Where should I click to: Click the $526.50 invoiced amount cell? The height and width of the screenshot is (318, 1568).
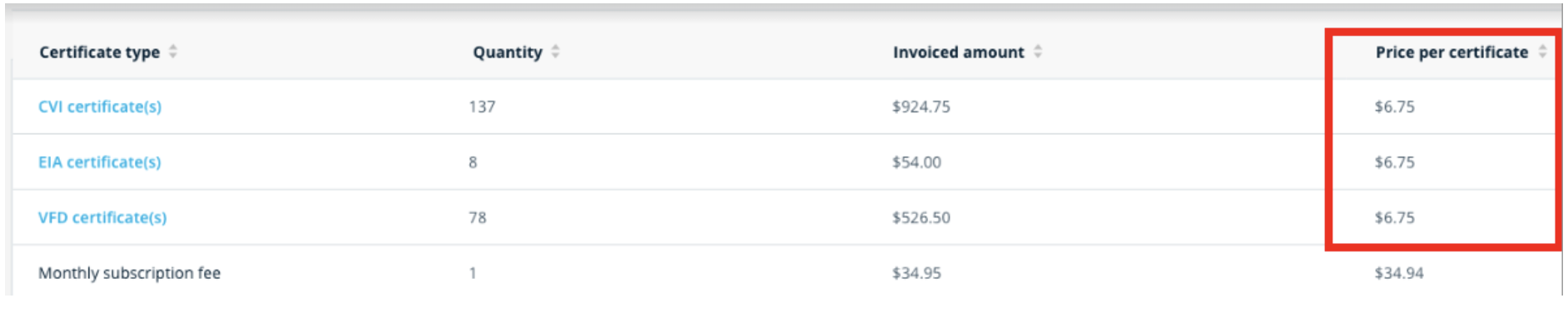(921, 217)
